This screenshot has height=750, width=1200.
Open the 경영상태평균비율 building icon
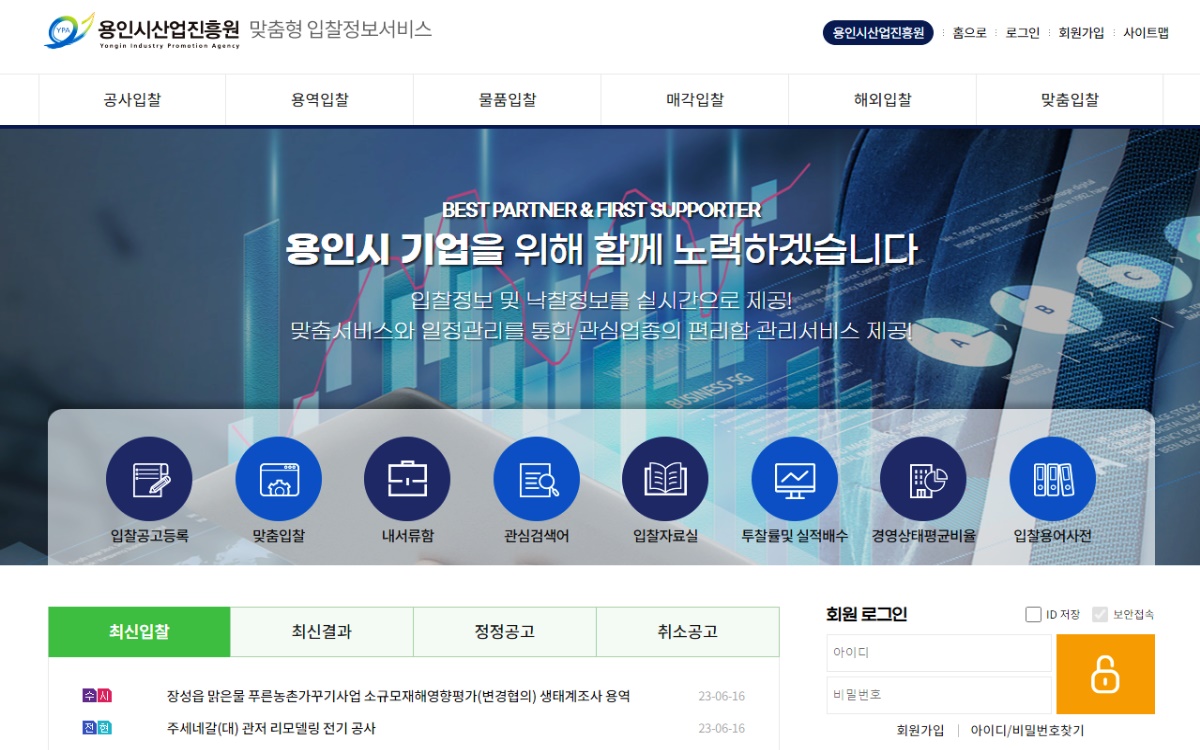coord(923,480)
